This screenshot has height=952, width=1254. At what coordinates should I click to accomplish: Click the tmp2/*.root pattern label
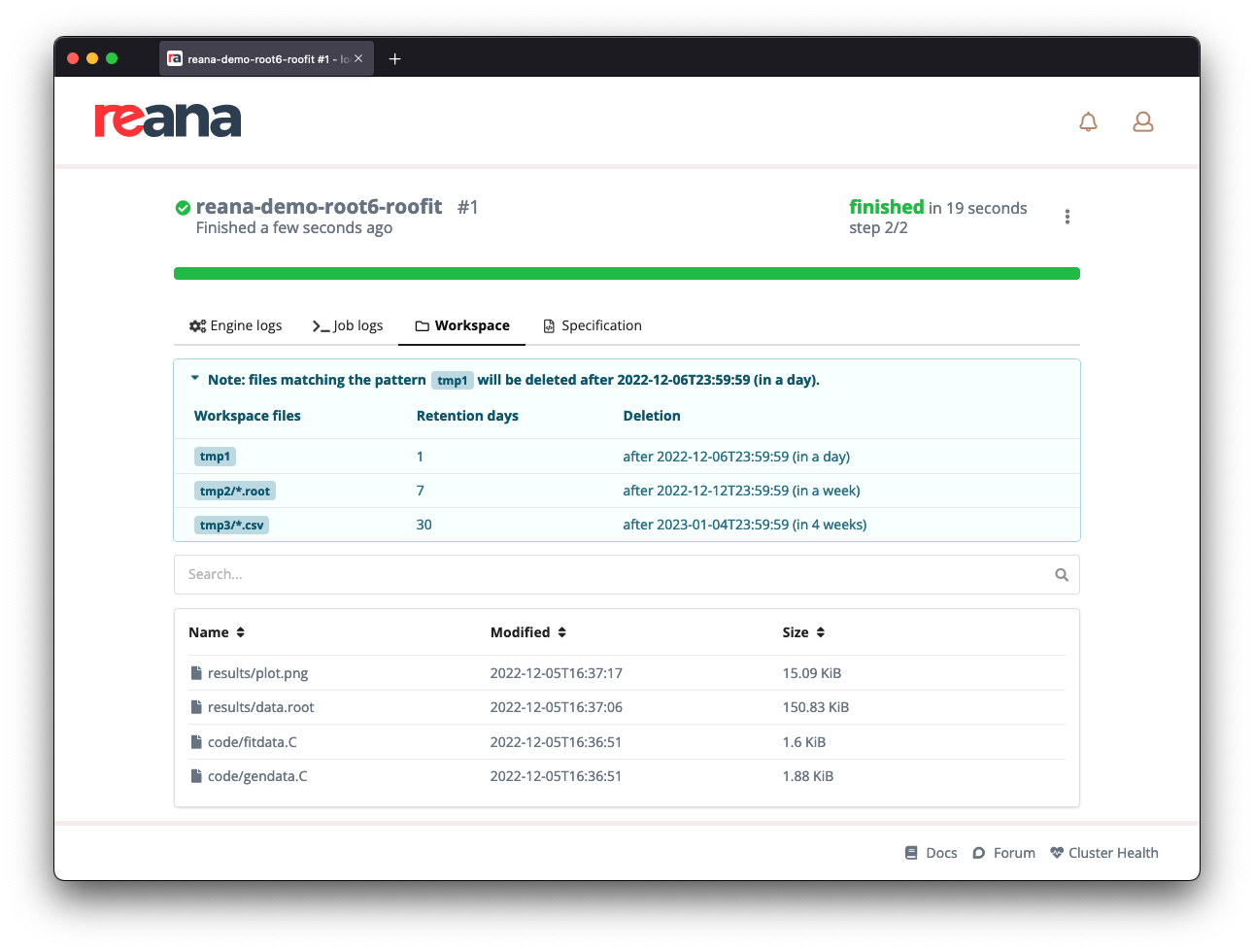pyautogui.click(x=236, y=491)
